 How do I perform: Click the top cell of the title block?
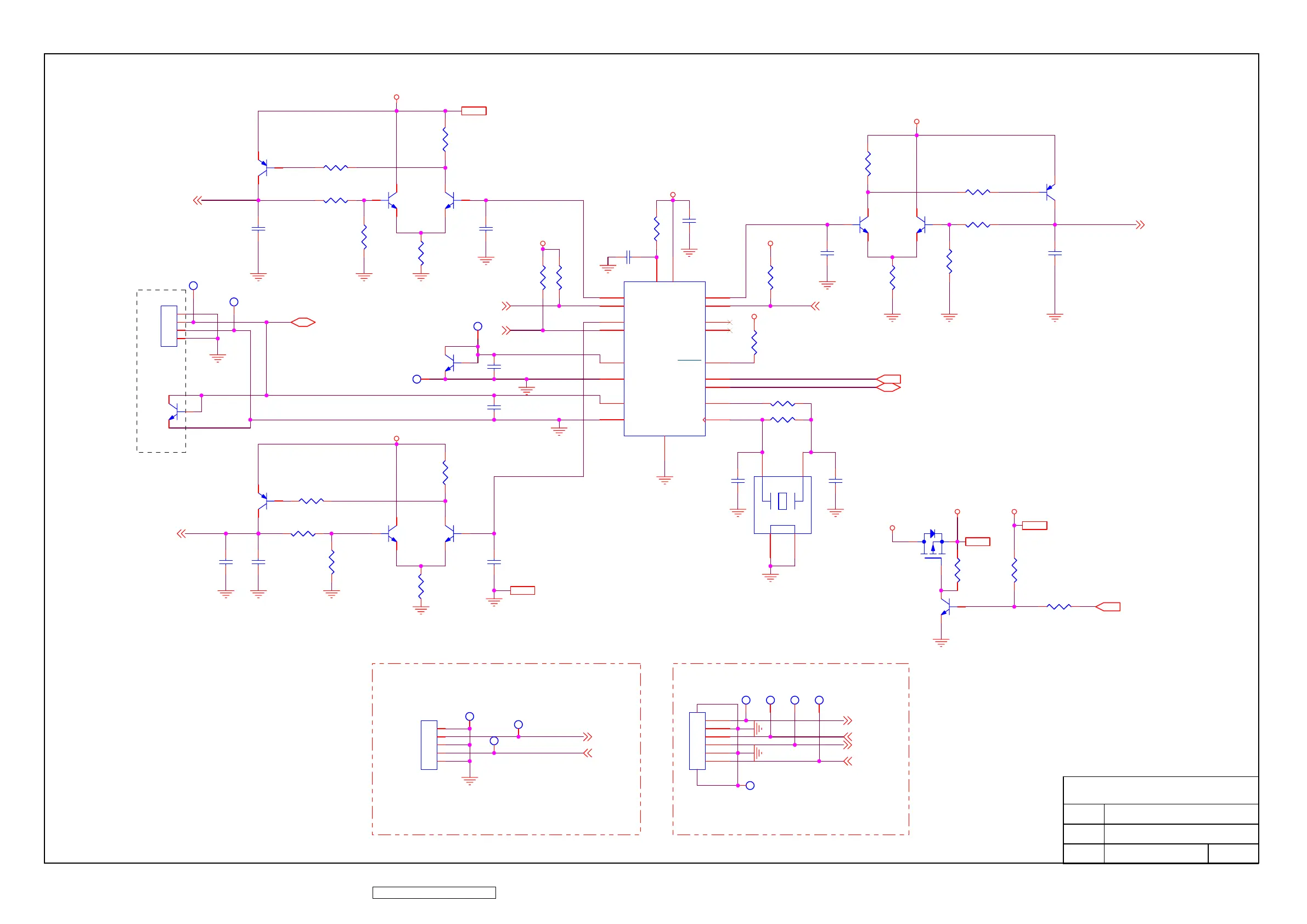tap(1160, 790)
